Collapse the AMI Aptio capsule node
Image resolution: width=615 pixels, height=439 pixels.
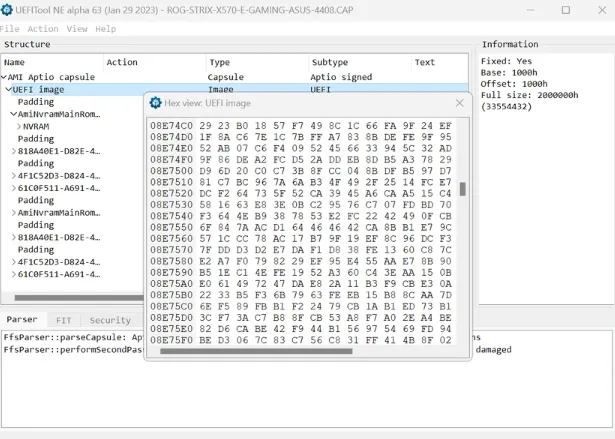pyautogui.click(x=4, y=77)
